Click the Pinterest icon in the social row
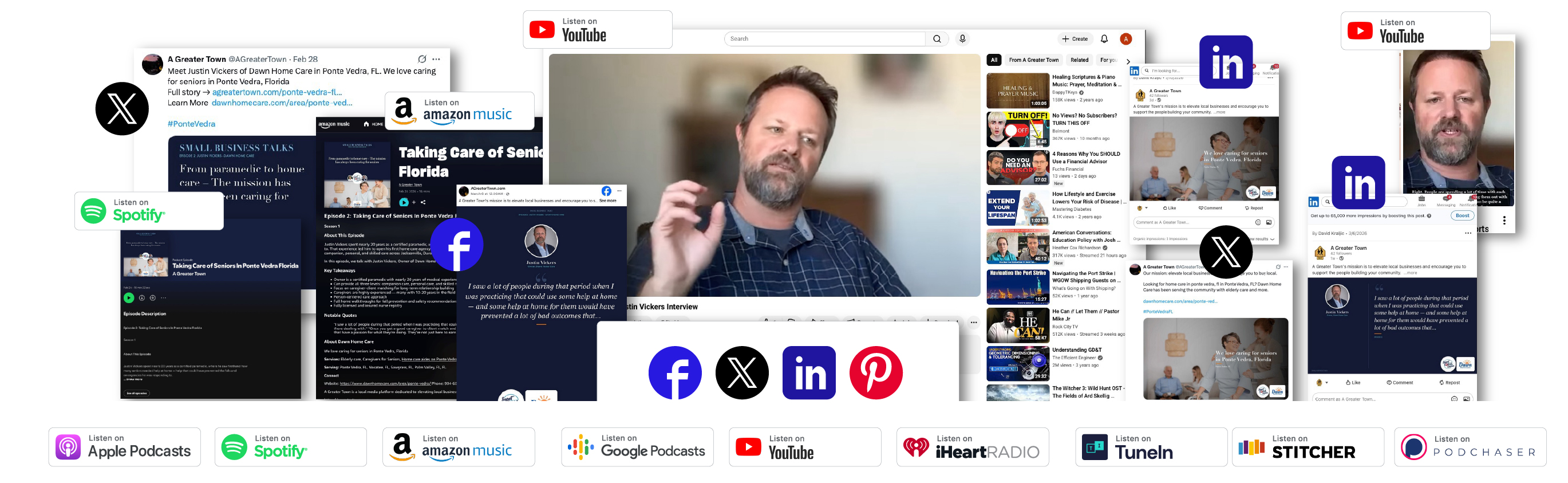Screen dimensions: 1568x483 (x=876, y=372)
